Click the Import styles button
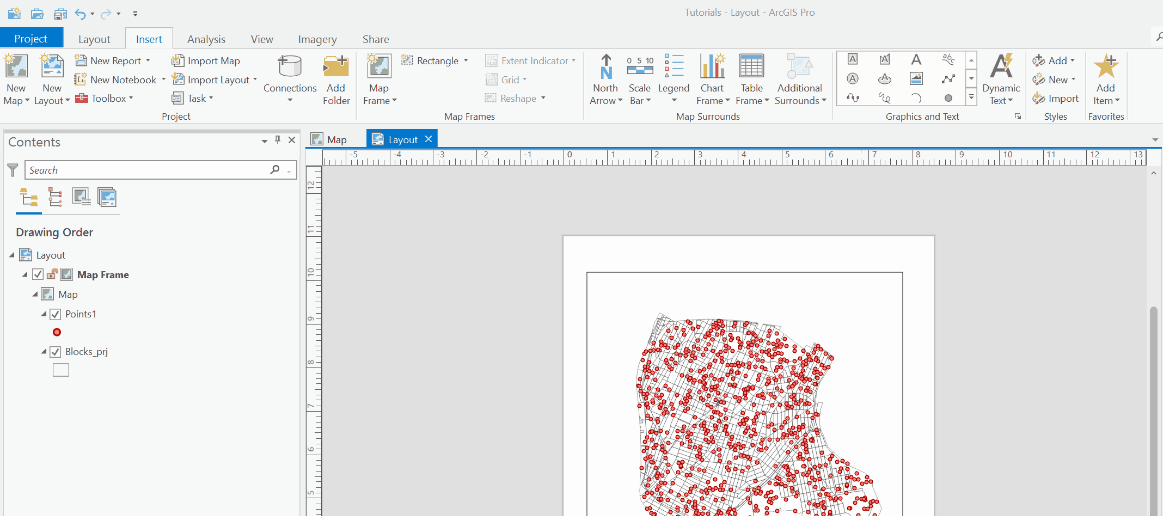This screenshot has width=1163, height=516. pos(1055,98)
